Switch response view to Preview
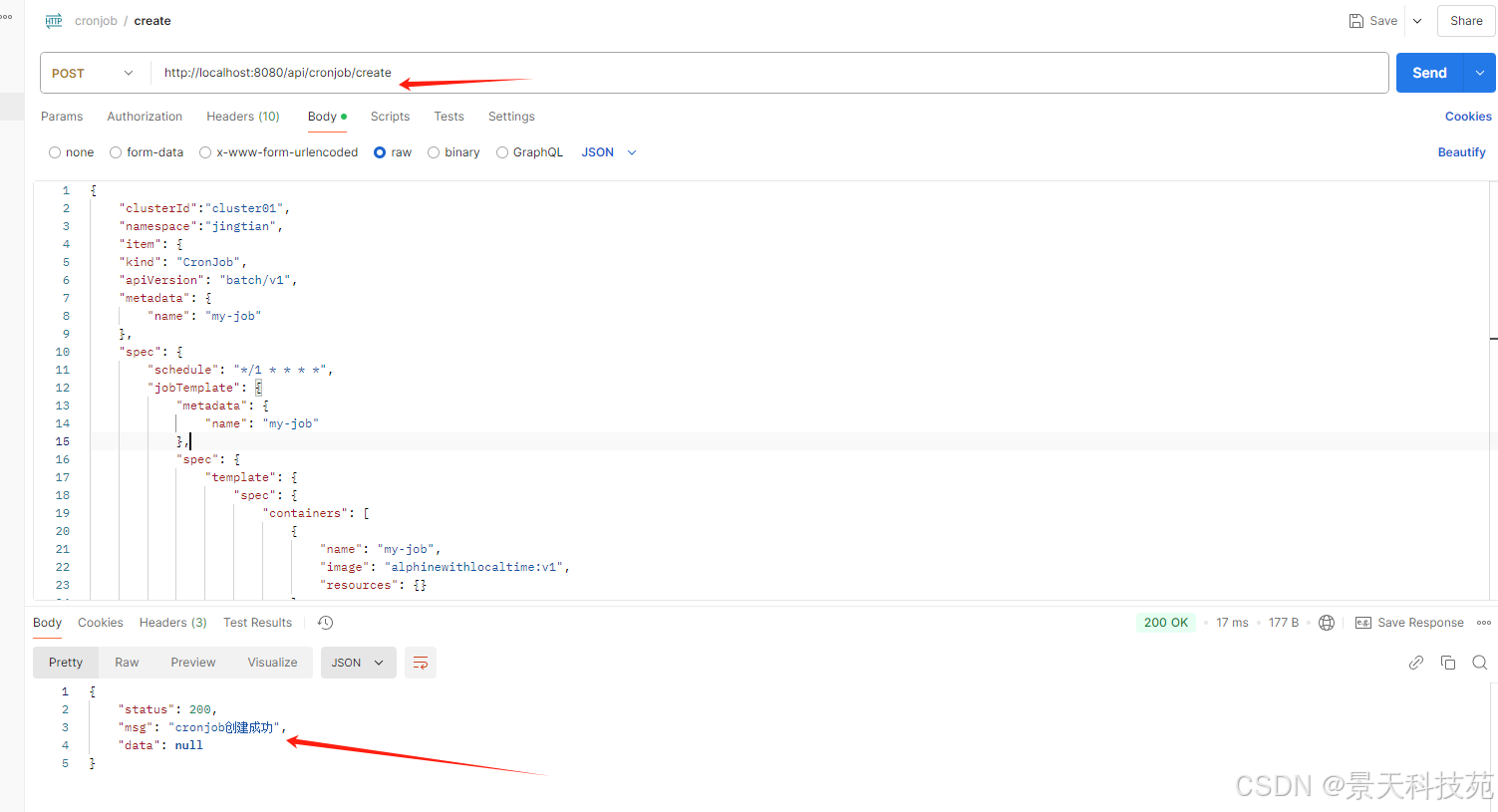Viewport: 1498px width, 812px height. (x=192, y=663)
